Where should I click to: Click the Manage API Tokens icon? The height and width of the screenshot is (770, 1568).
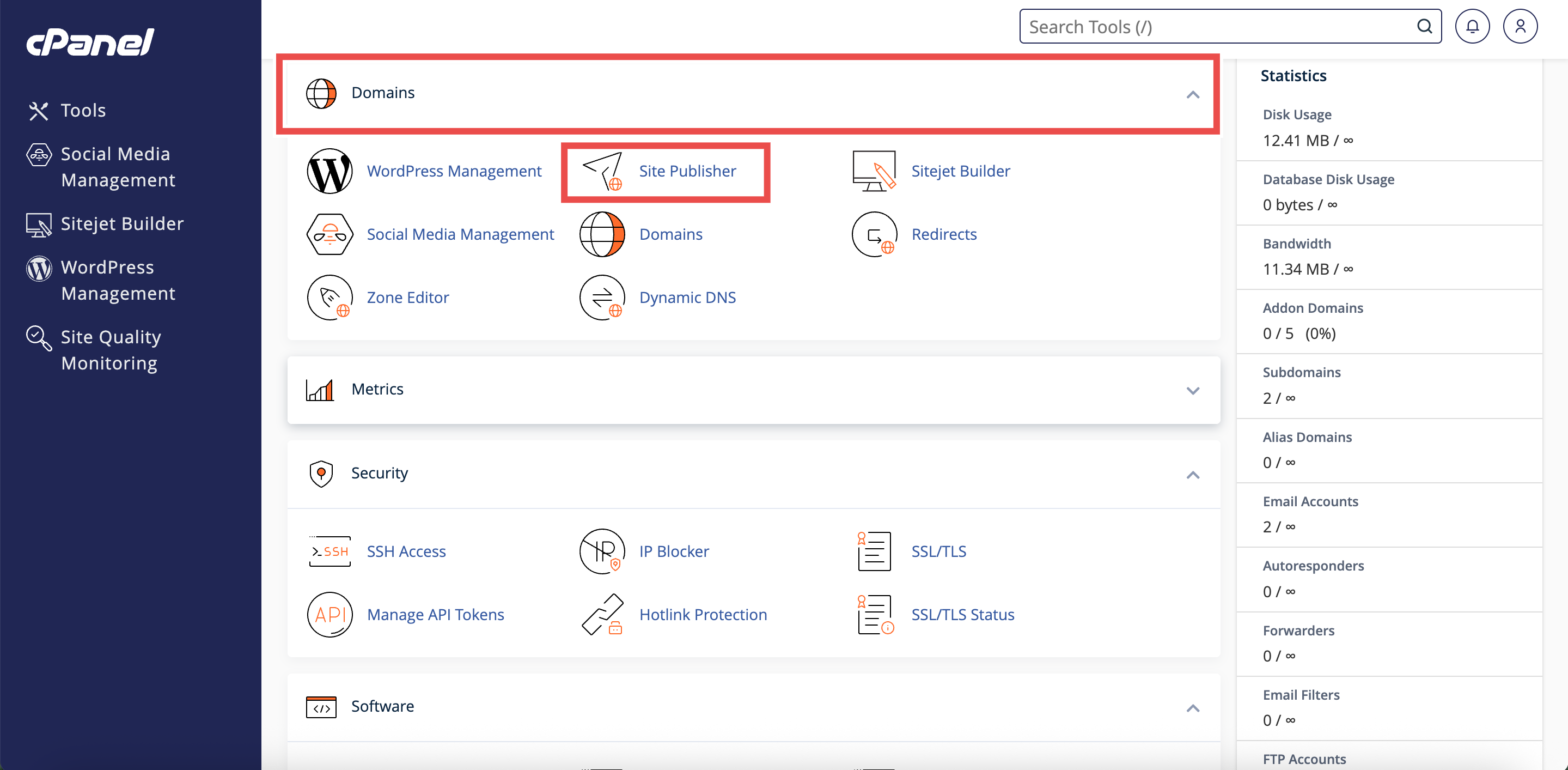click(330, 615)
